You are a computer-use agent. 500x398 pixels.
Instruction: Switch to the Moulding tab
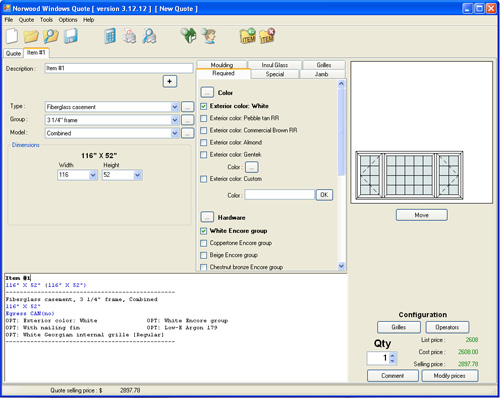point(222,65)
